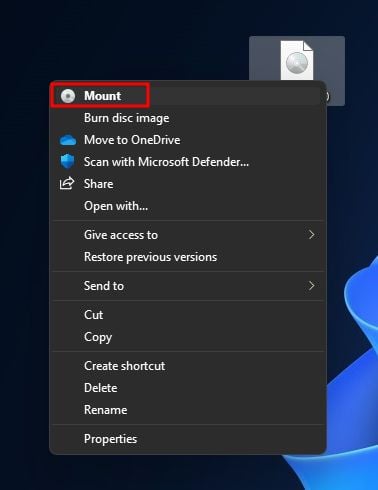The width and height of the screenshot is (378, 490).
Task: Click the disc icon beside Mount
Action: (x=68, y=96)
